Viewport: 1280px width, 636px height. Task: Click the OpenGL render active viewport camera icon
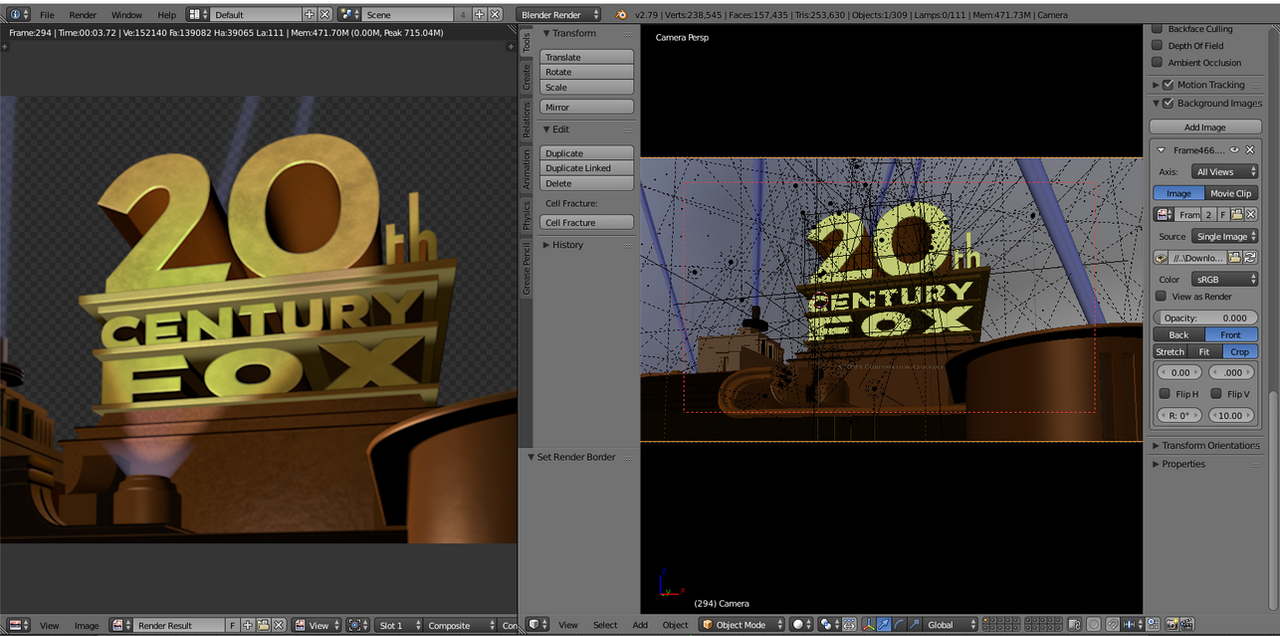coord(1172,625)
